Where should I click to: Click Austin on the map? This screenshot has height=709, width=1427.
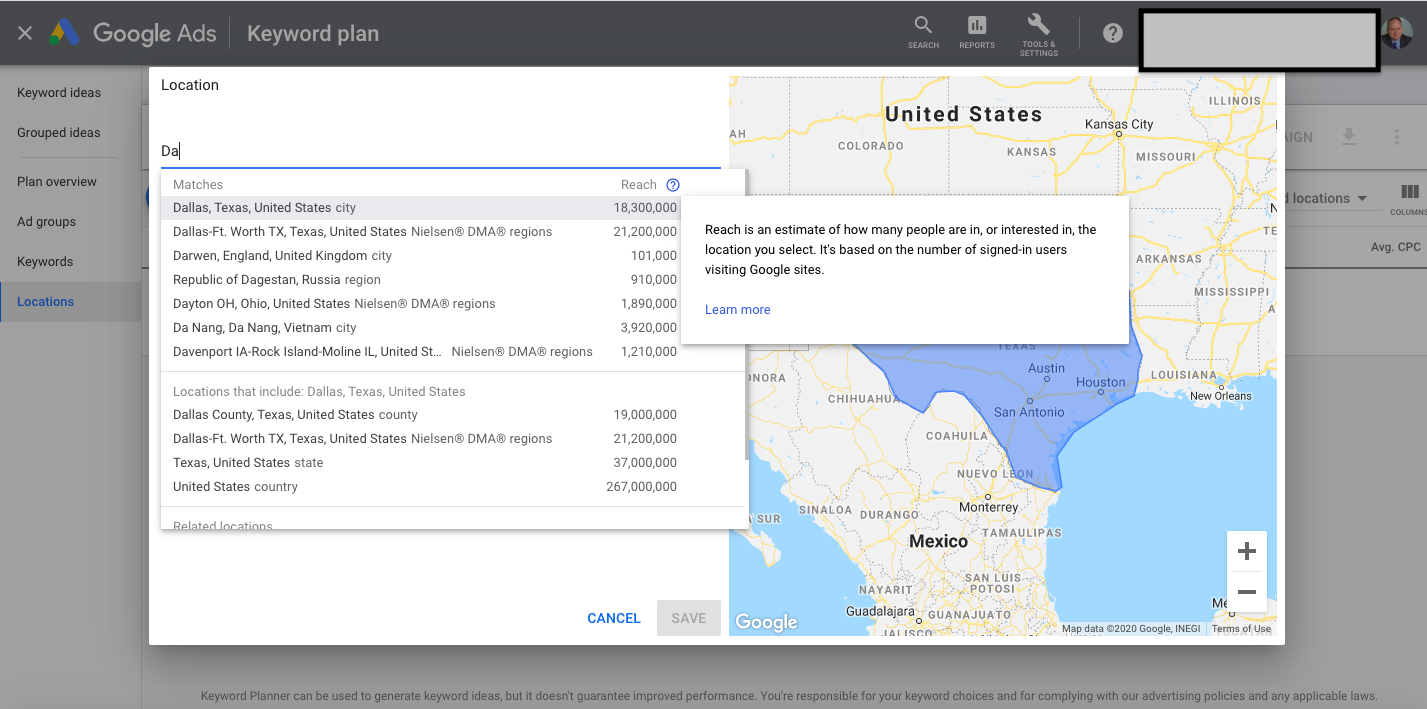[1047, 368]
